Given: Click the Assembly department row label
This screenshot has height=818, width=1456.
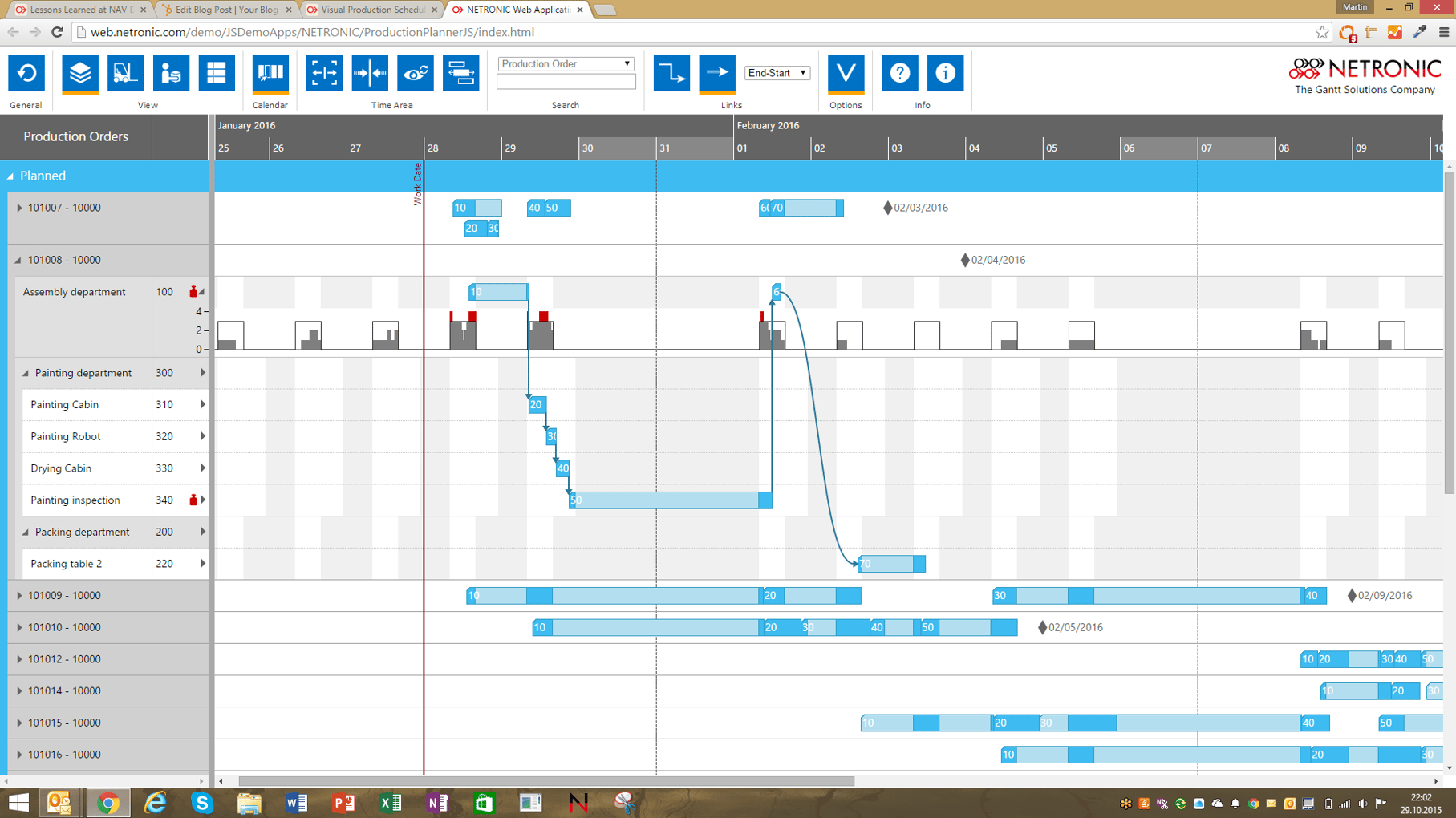Looking at the screenshot, I should [x=75, y=292].
